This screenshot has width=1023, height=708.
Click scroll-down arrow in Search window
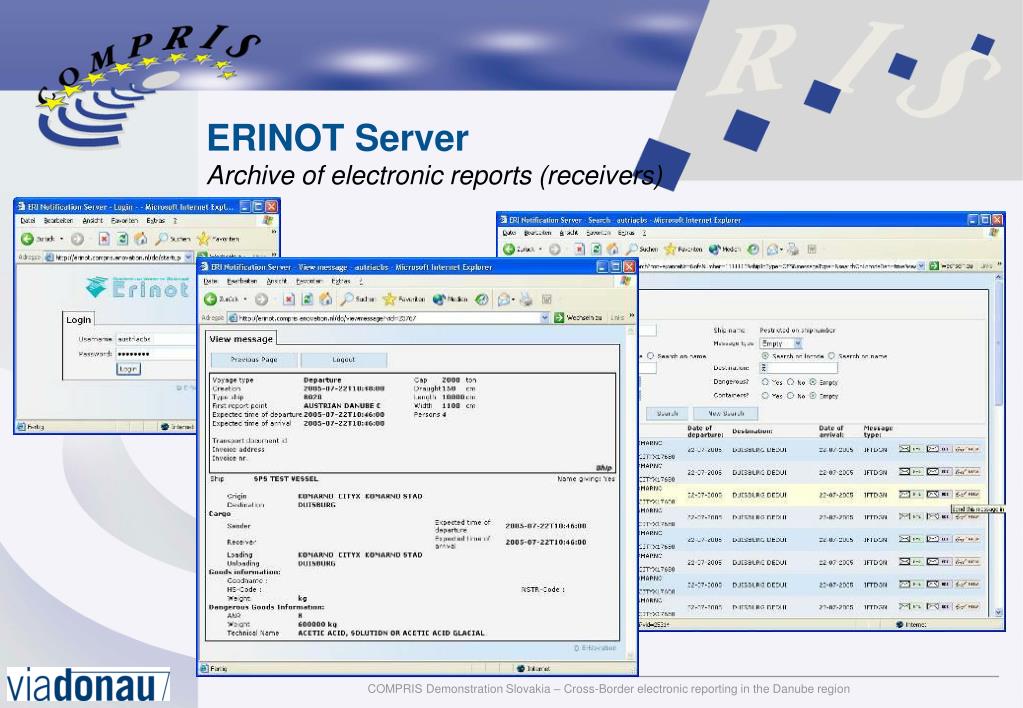point(999,612)
